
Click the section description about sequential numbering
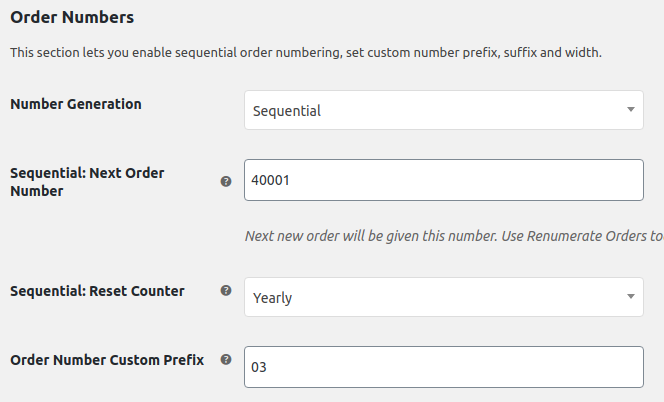point(306,53)
